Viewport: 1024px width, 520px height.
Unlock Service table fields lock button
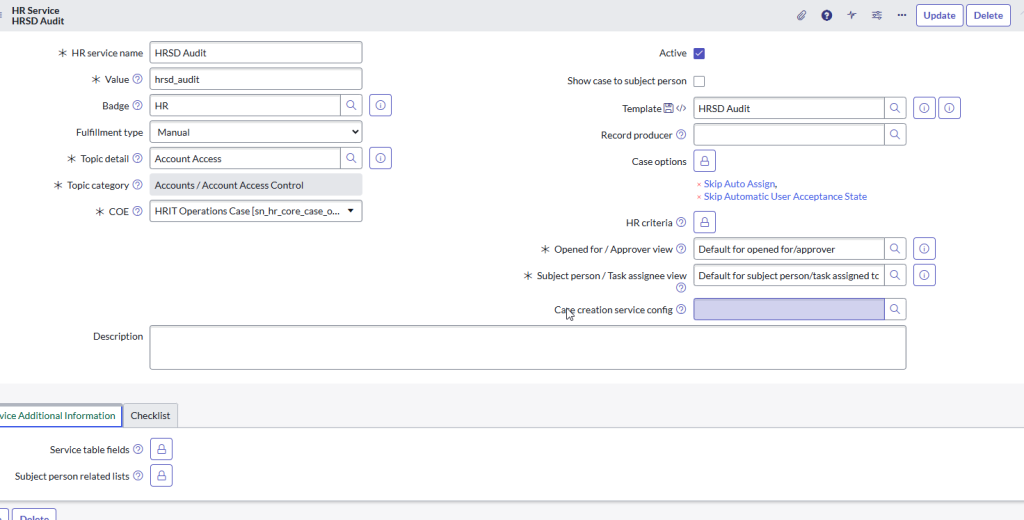[x=161, y=450]
